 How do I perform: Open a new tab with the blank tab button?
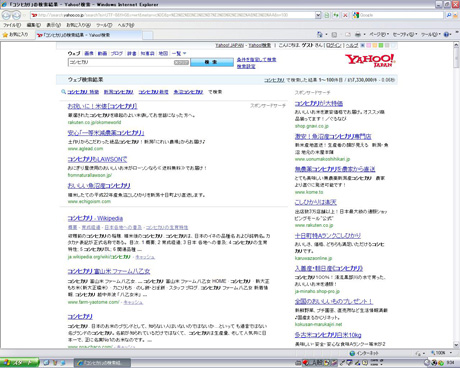[x=148, y=35]
